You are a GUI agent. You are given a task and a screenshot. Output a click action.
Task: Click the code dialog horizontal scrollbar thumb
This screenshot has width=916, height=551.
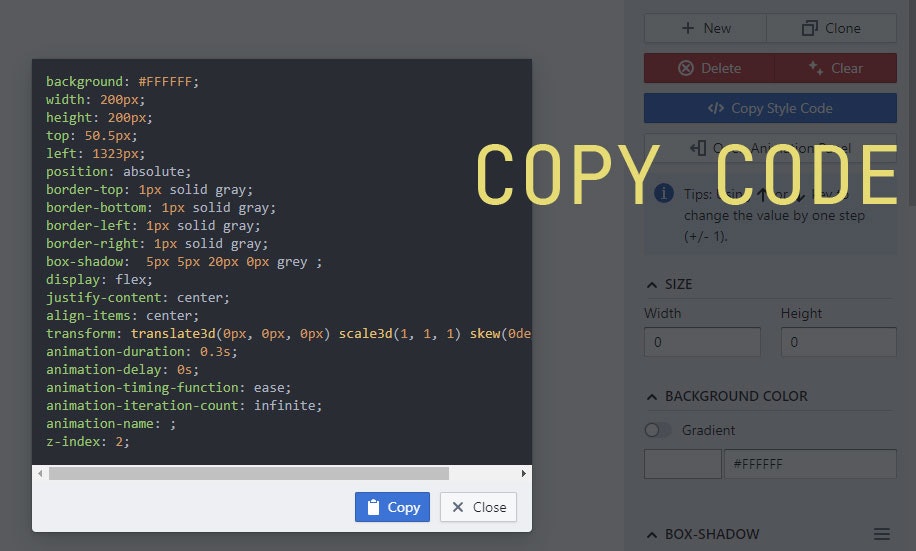coord(249,473)
